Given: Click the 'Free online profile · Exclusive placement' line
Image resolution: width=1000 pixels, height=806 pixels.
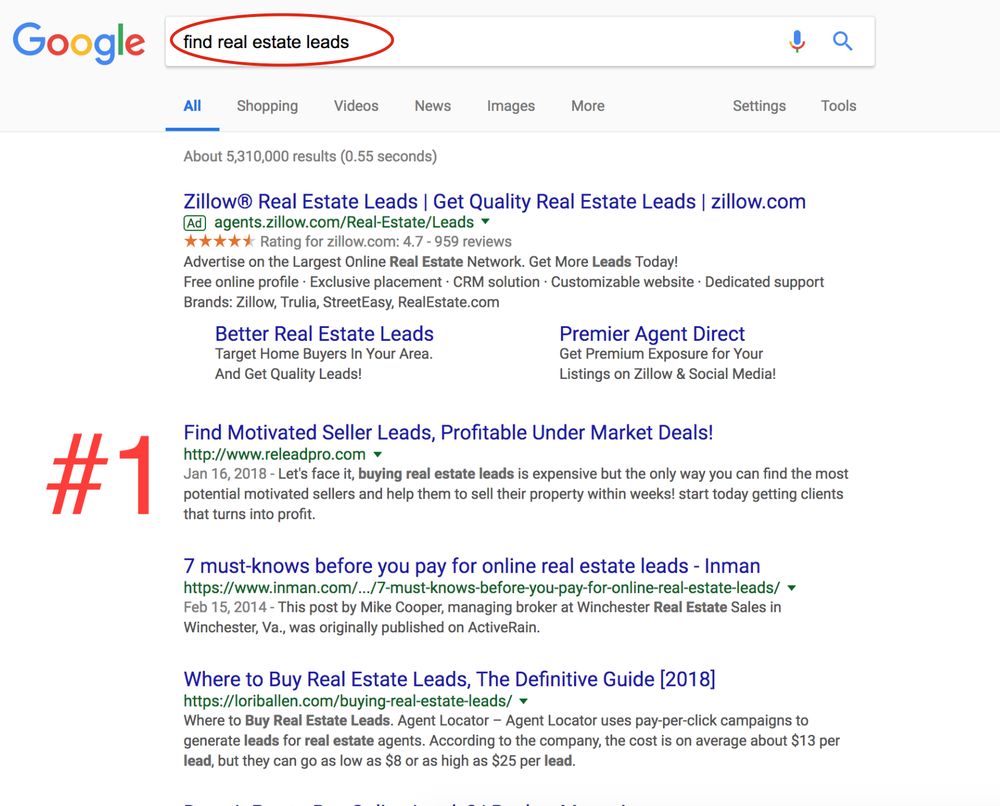Looking at the screenshot, I should pos(504,282).
